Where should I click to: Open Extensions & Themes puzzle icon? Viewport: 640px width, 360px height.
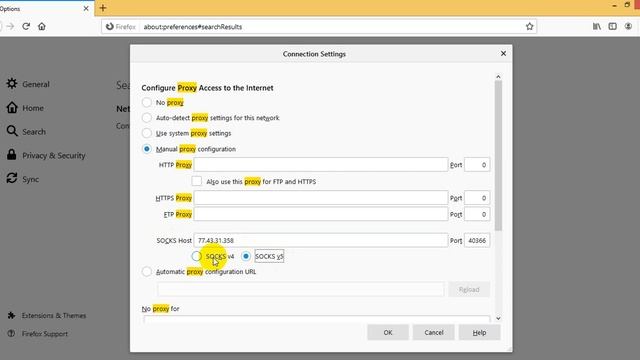11,315
